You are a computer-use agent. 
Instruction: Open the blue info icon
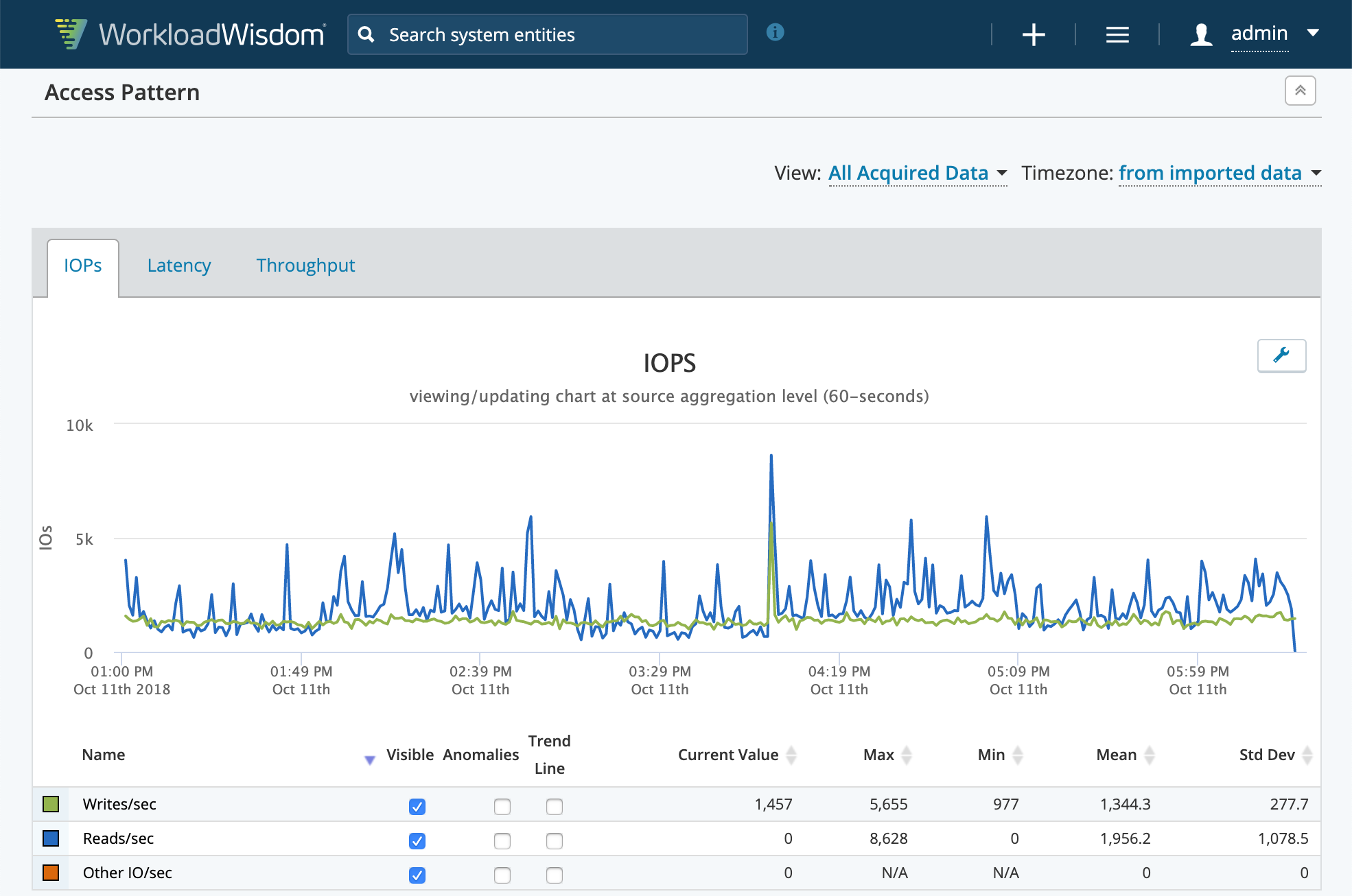click(775, 32)
